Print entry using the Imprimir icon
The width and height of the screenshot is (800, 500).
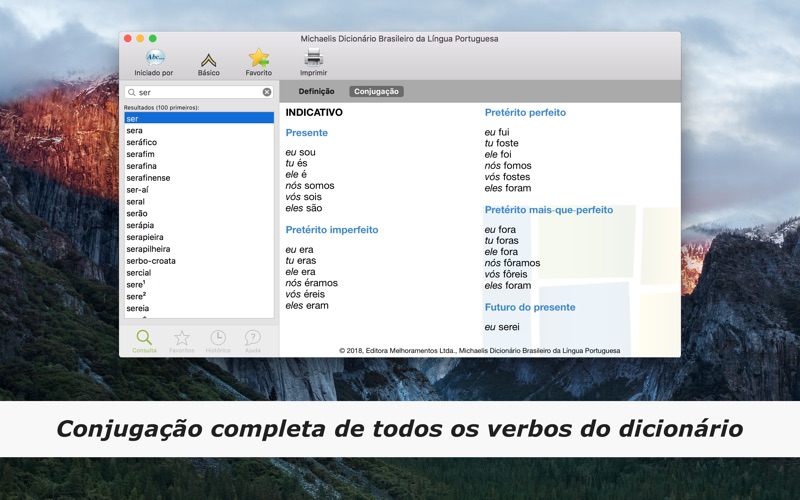coord(313,58)
